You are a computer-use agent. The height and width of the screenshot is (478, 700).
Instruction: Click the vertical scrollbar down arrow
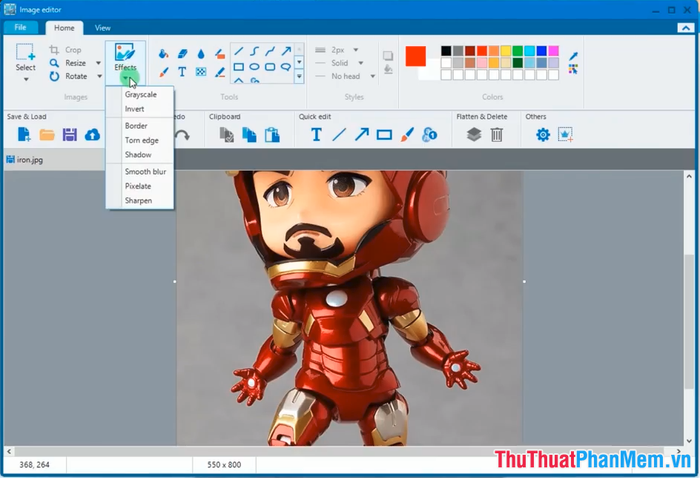[689, 440]
